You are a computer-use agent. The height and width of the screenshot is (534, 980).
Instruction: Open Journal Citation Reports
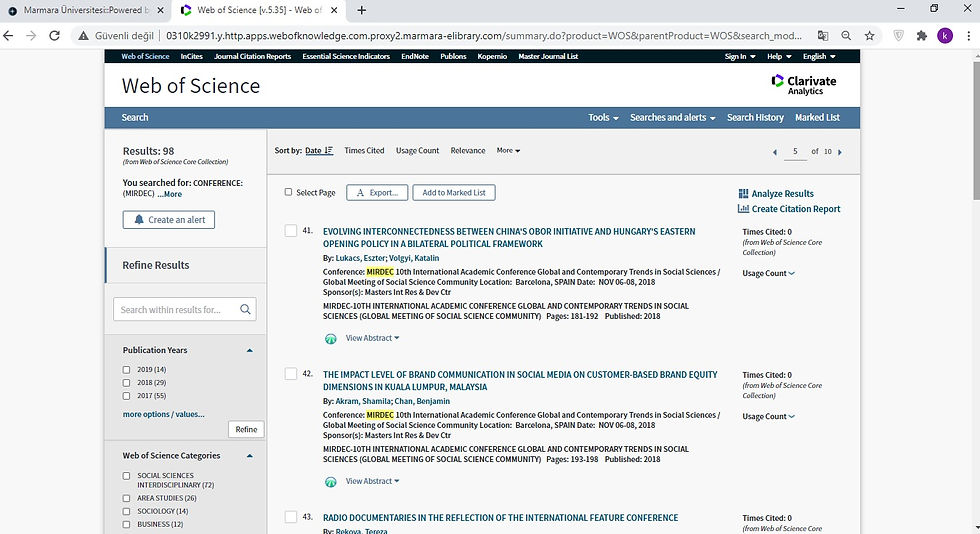(252, 56)
